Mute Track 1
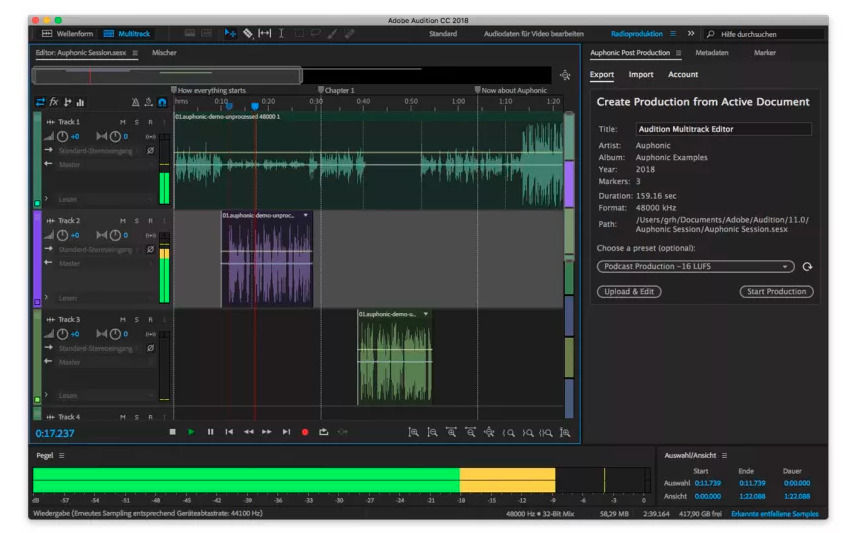Viewport: 843px width, 533px height. click(x=123, y=122)
